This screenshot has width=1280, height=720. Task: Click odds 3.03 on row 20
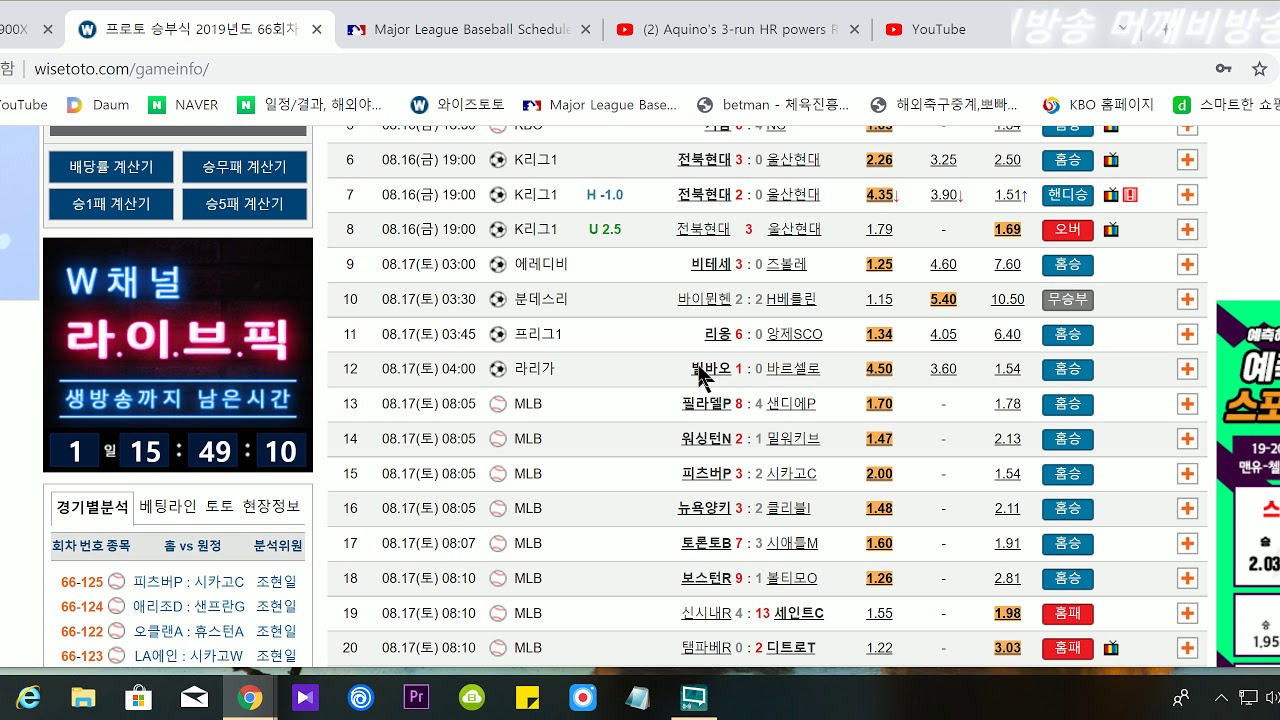(x=1007, y=648)
